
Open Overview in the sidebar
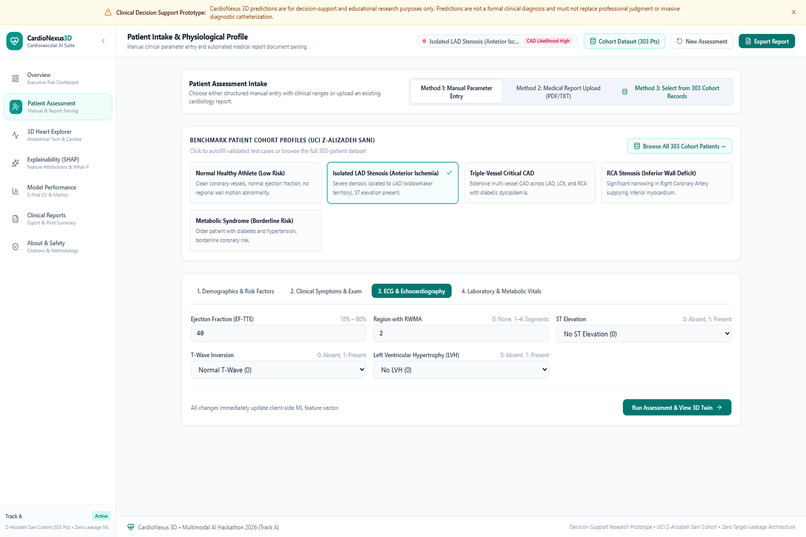(x=58, y=79)
